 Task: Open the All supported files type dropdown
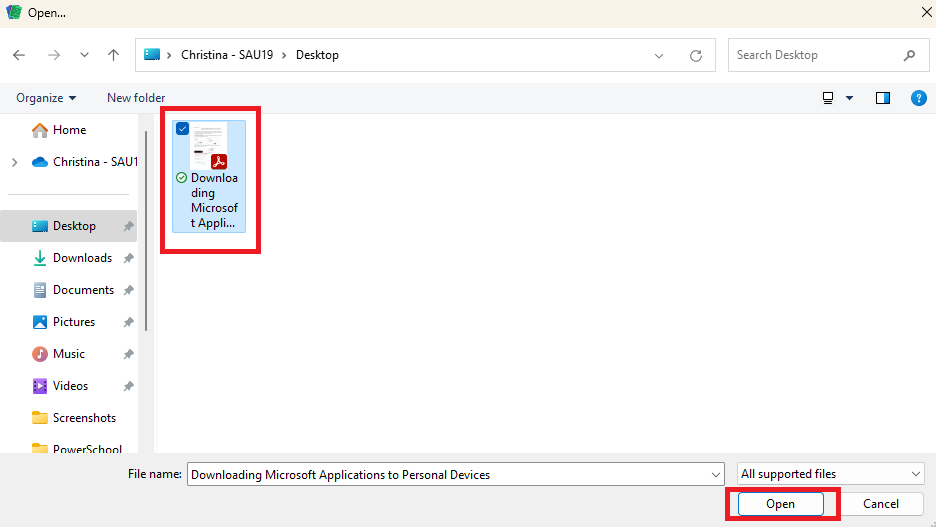coord(830,474)
